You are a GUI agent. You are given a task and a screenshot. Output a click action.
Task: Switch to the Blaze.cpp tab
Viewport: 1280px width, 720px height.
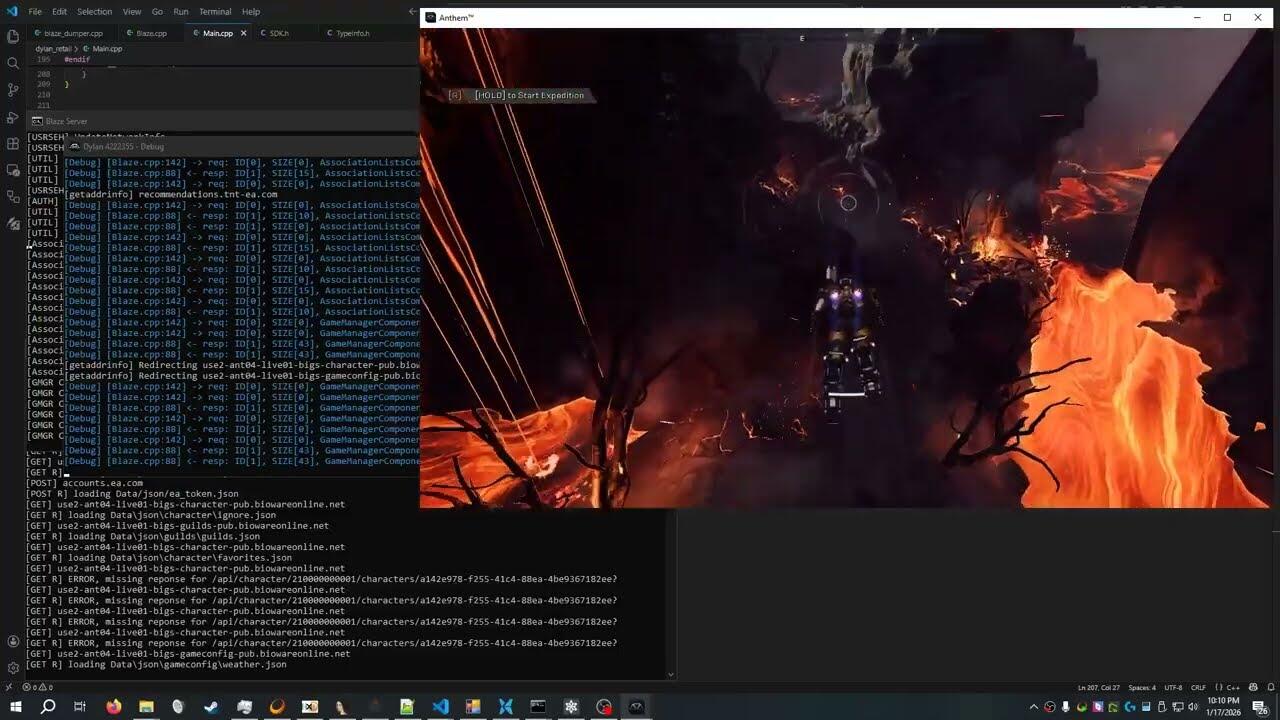(x=151, y=33)
